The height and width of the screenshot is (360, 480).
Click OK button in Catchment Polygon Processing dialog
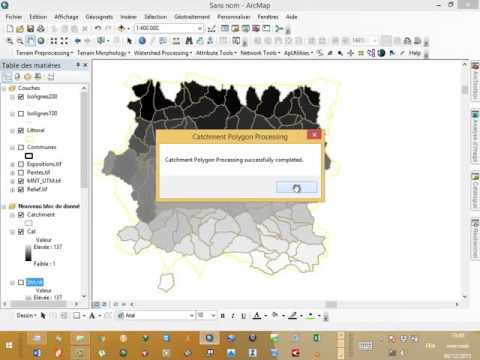coord(297,188)
